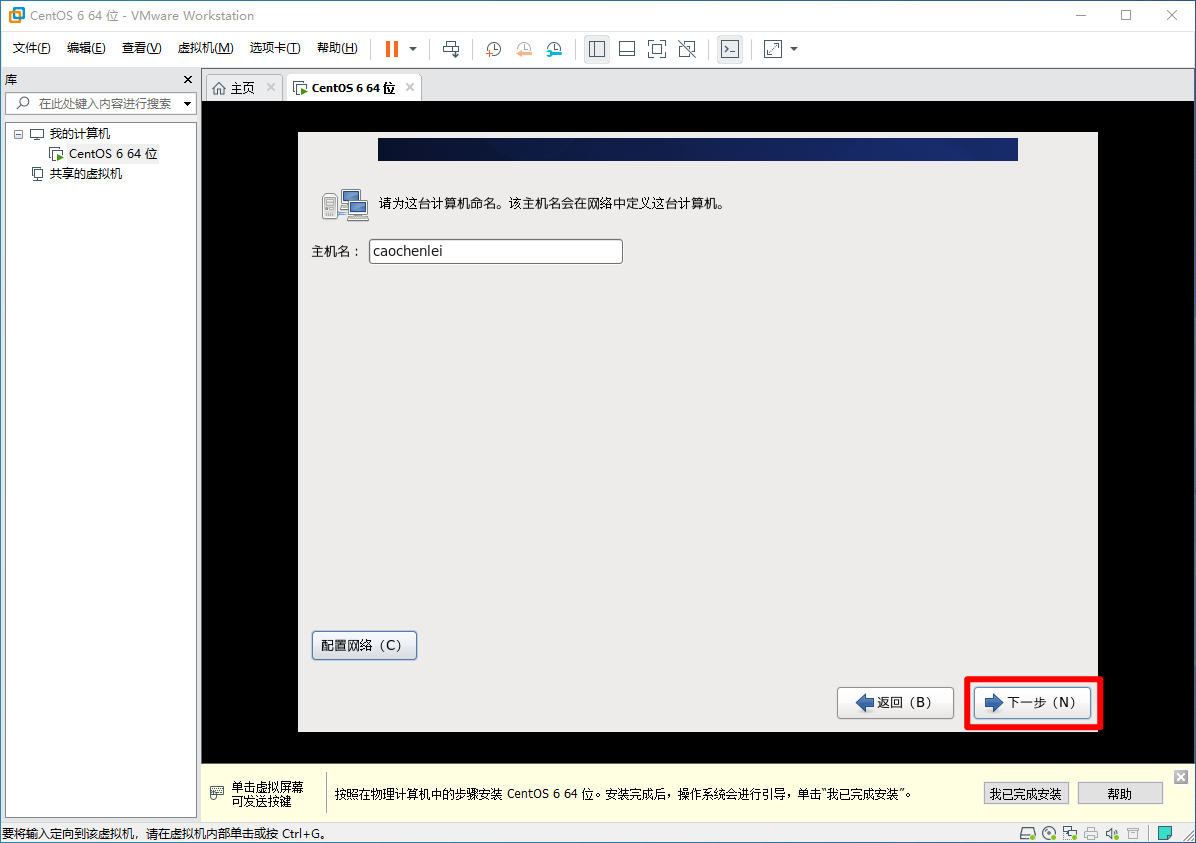Image resolution: width=1196 pixels, height=843 pixels.
Task: Close the CentOS 6 64 位 tab
Action: 410,88
